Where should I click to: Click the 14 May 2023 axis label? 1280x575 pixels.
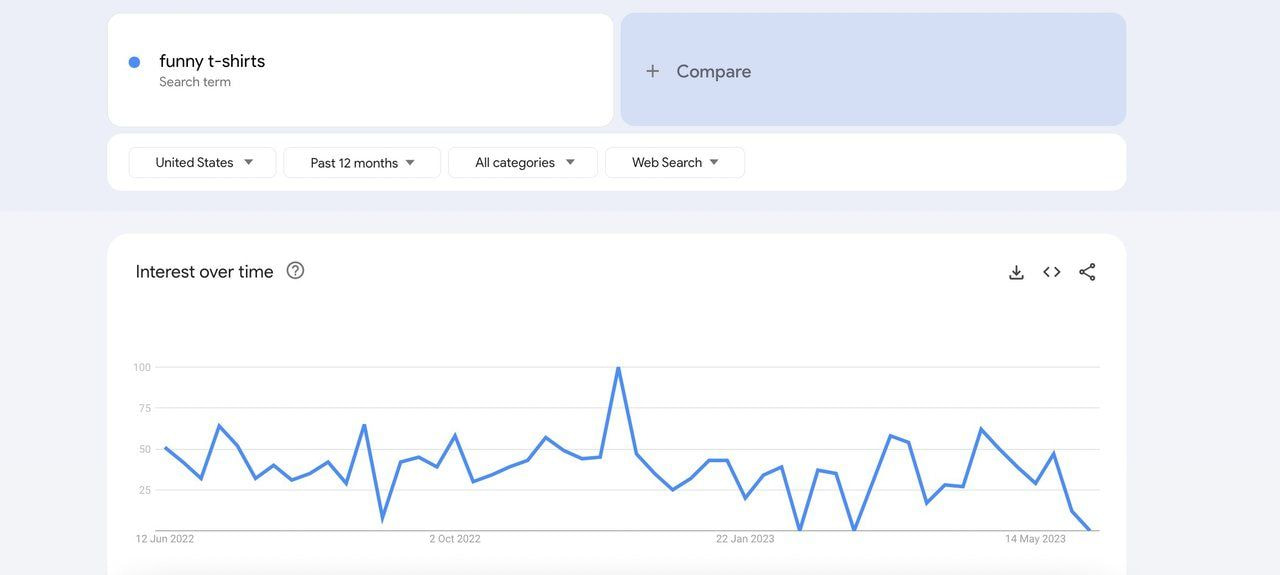pyautogui.click(x=1035, y=539)
